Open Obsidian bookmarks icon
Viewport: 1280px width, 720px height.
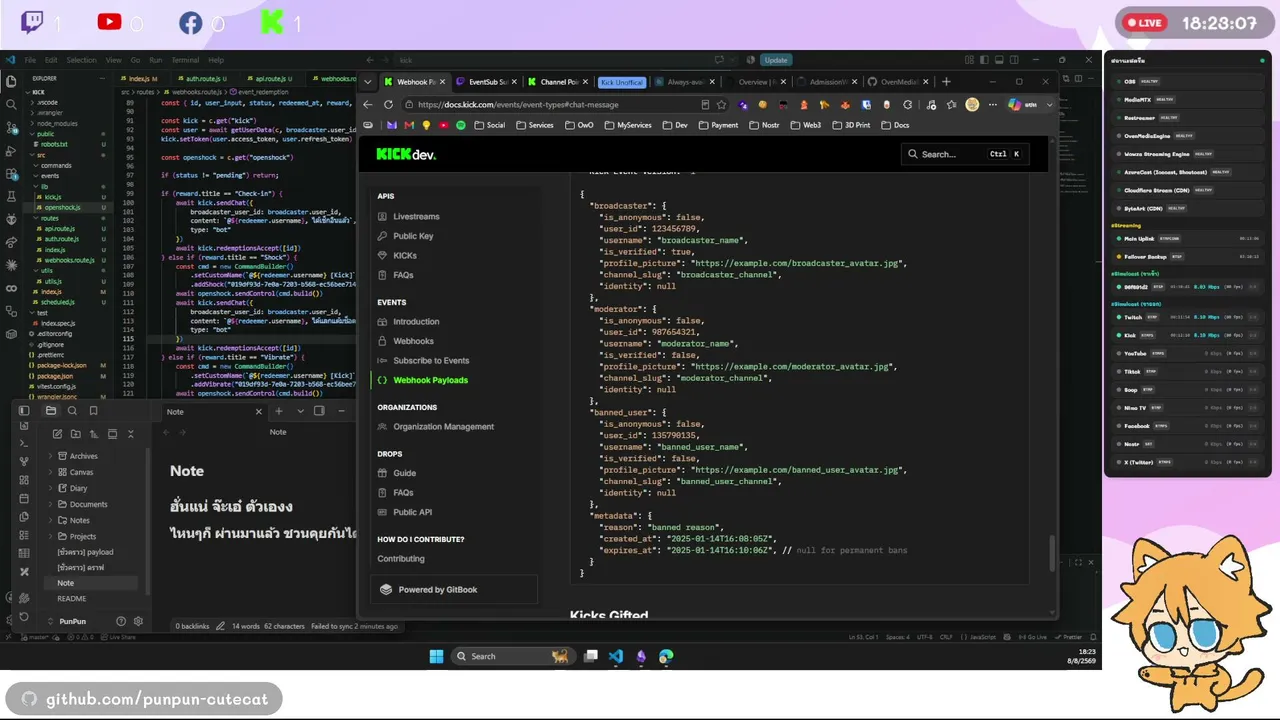pos(93,410)
